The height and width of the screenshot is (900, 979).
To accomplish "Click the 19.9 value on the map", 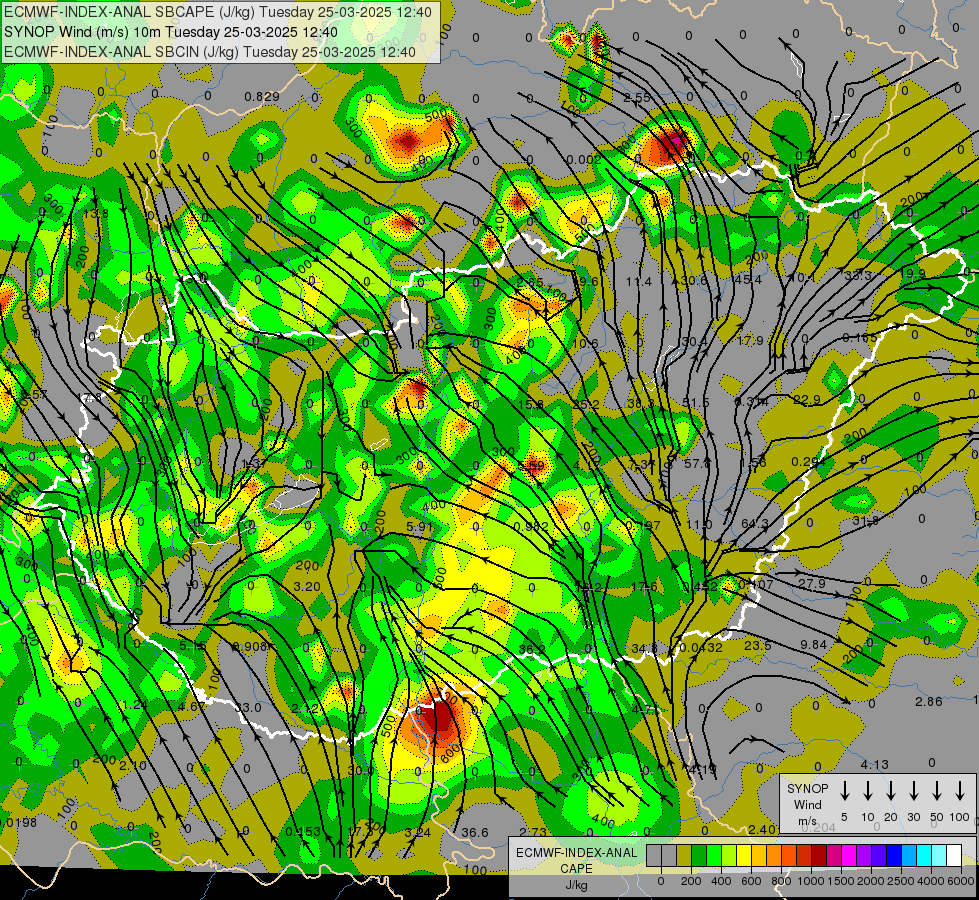I will [x=913, y=274].
